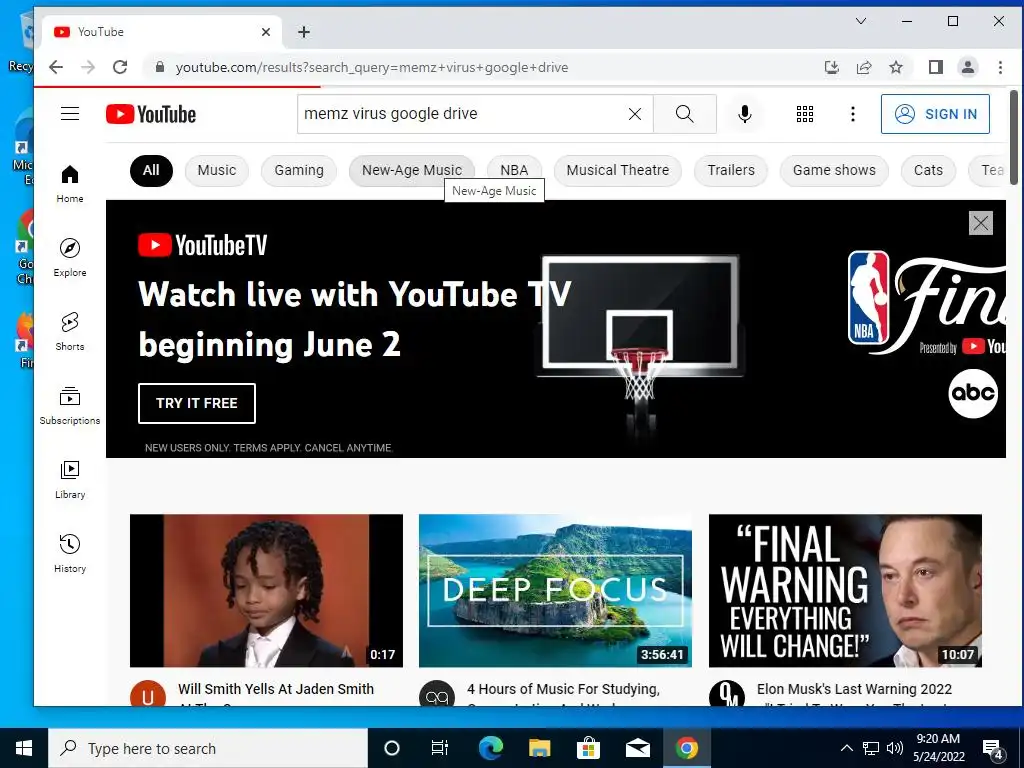Viewport: 1024px width, 768px height.
Task: Select the Musical Theatre chip
Action: click(x=618, y=170)
